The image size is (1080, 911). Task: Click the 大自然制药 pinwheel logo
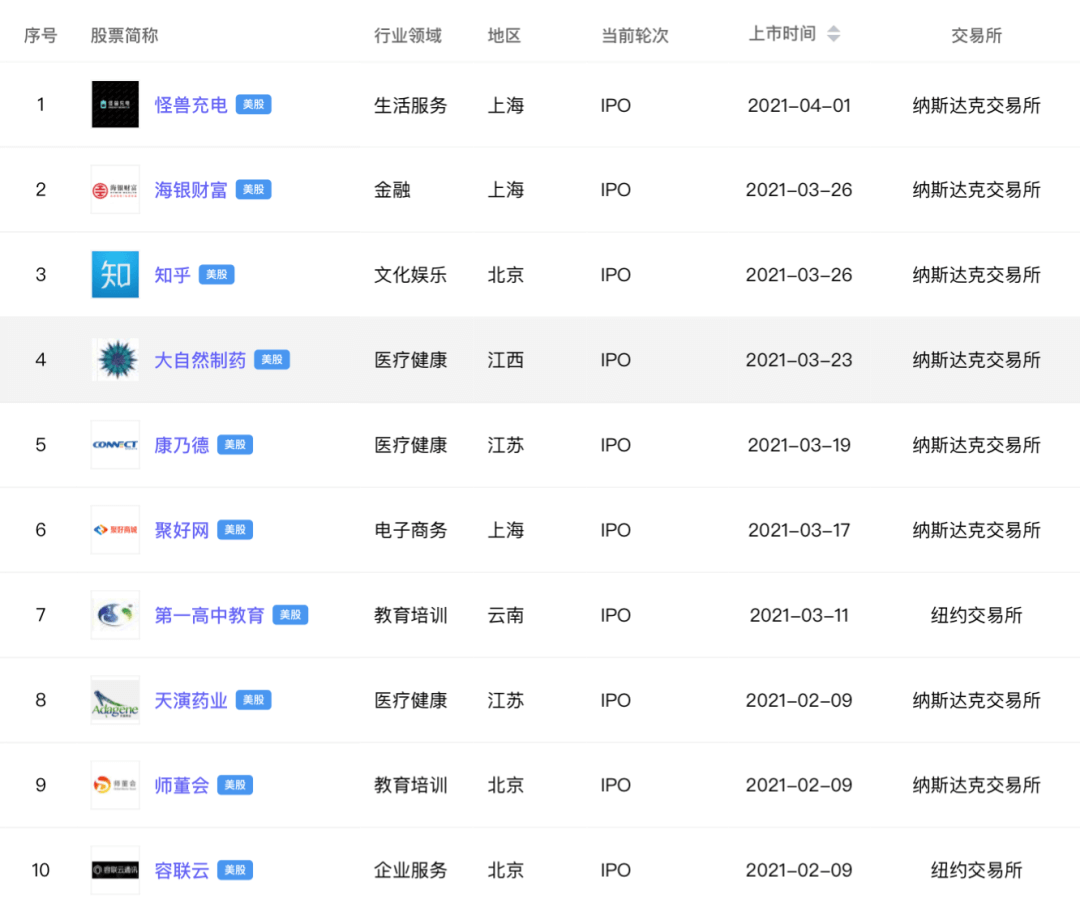tap(114, 359)
